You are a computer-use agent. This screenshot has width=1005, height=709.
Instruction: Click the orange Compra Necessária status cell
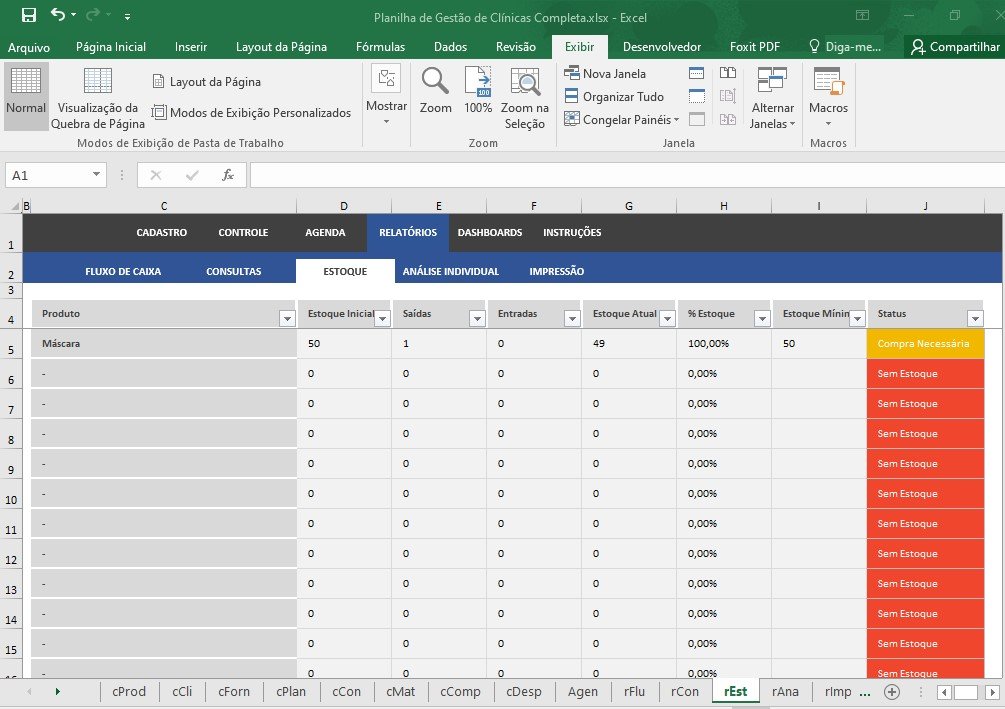[925, 344]
